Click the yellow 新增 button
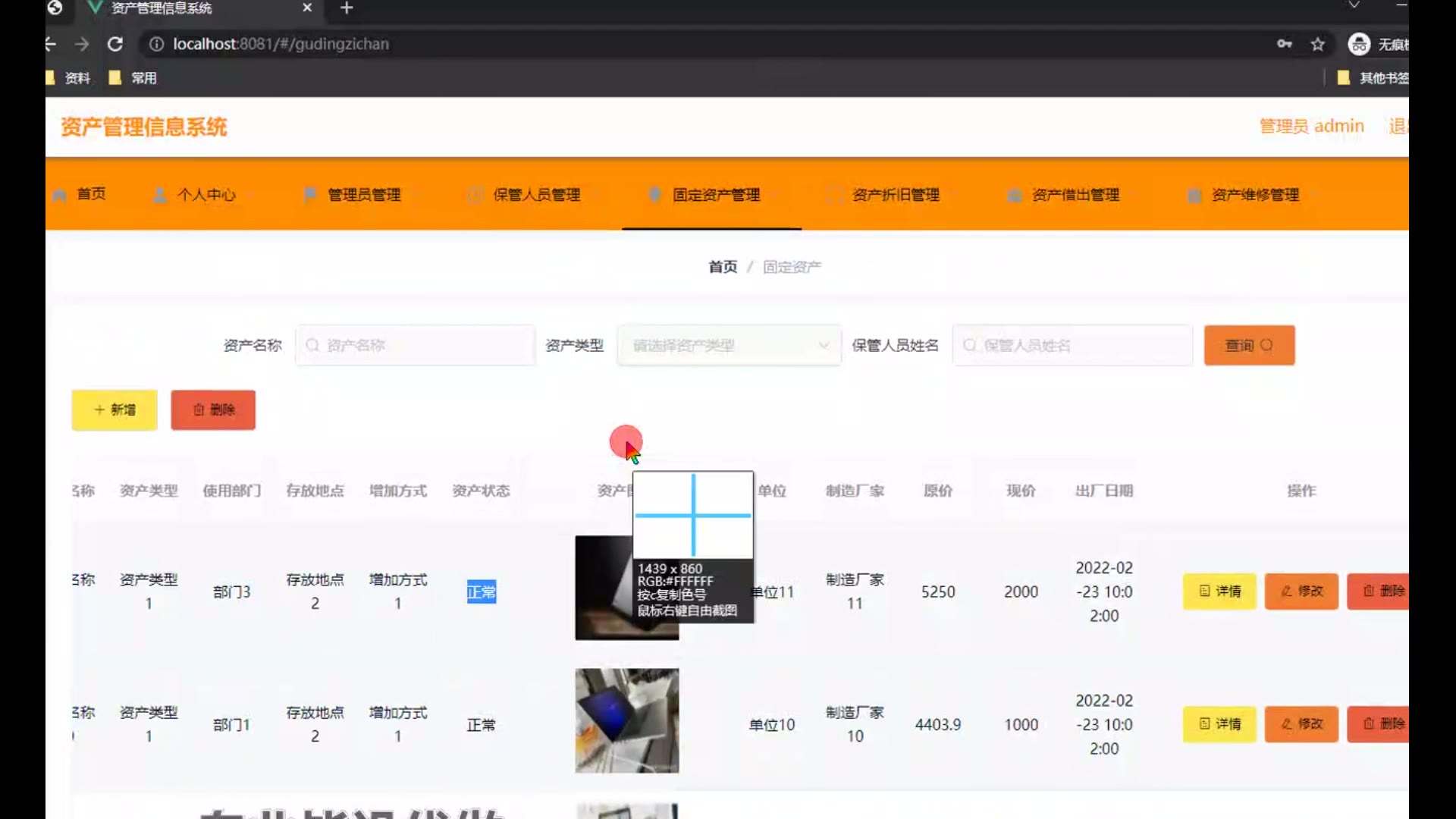This screenshot has width=1456, height=819. point(115,410)
